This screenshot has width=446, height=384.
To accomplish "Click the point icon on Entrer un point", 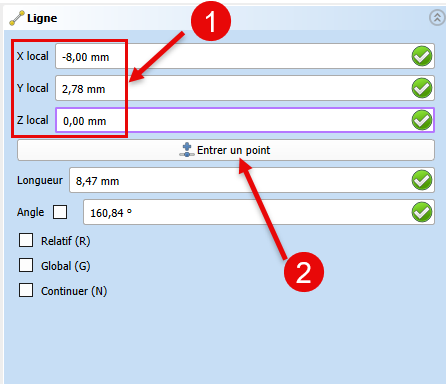I will pos(187,150).
